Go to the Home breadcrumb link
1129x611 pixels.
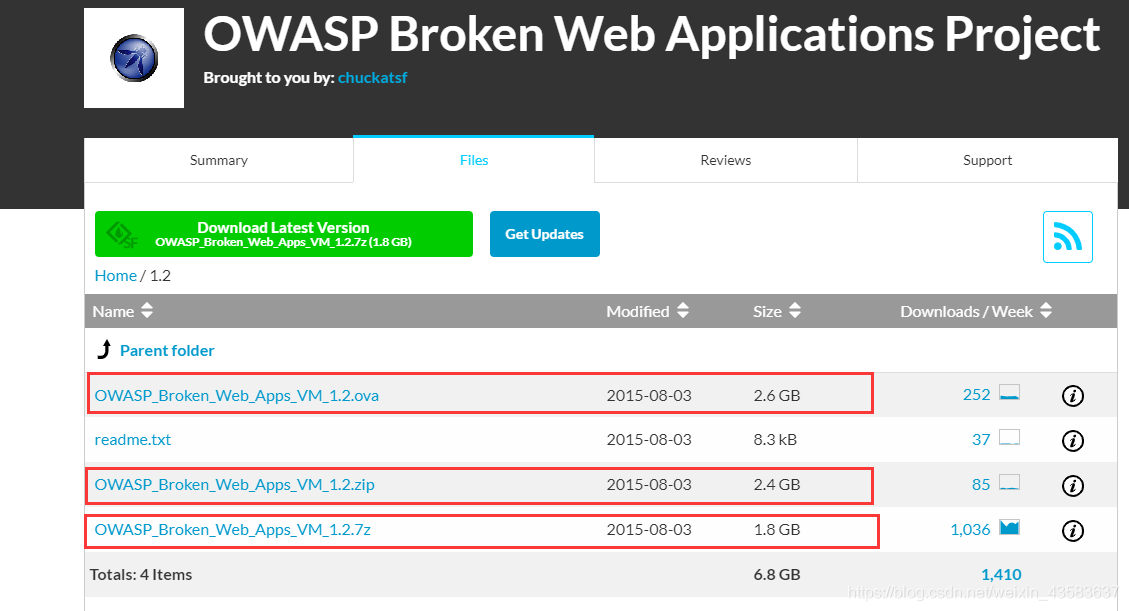[115, 276]
